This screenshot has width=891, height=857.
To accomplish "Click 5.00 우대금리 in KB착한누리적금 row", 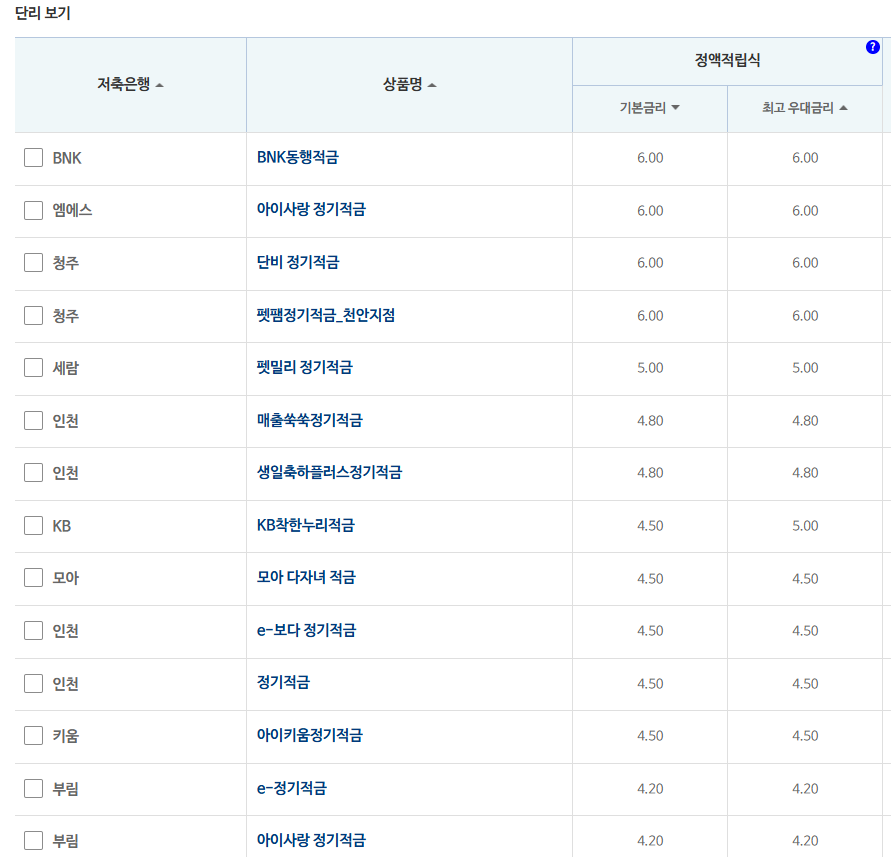I will (x=805, y=526).
